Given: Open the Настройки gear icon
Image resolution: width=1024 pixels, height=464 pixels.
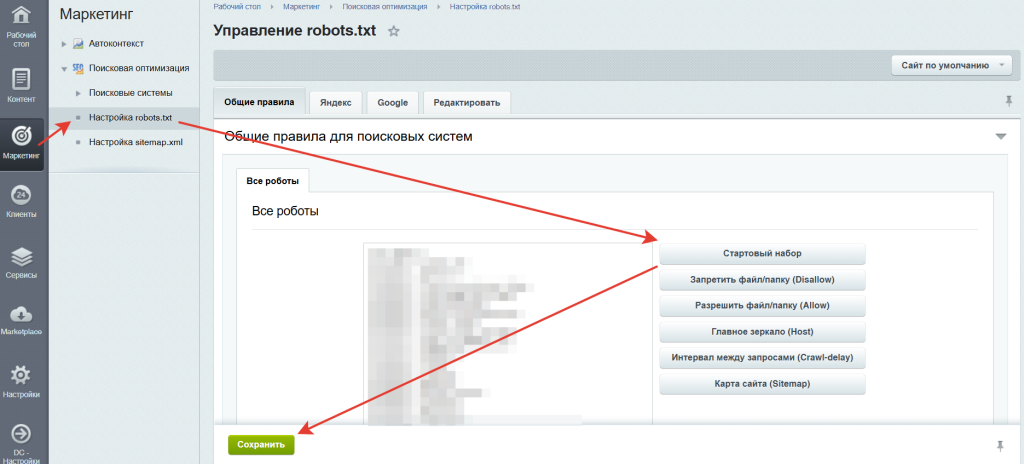Looking at the screenshot, I should tap(22, 377).
